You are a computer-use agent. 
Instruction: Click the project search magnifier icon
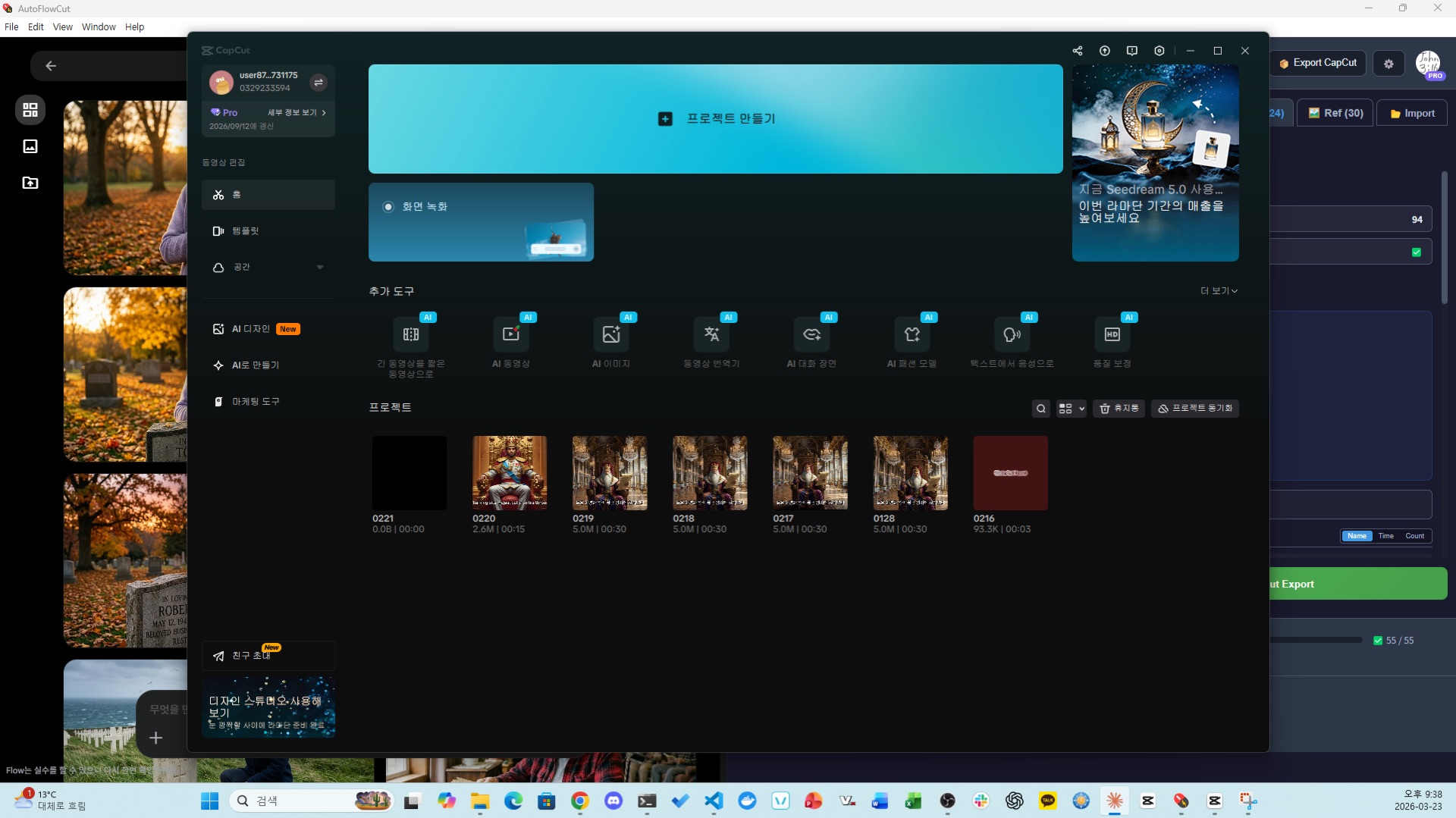pyautogui.click(x=1041, y=409)
